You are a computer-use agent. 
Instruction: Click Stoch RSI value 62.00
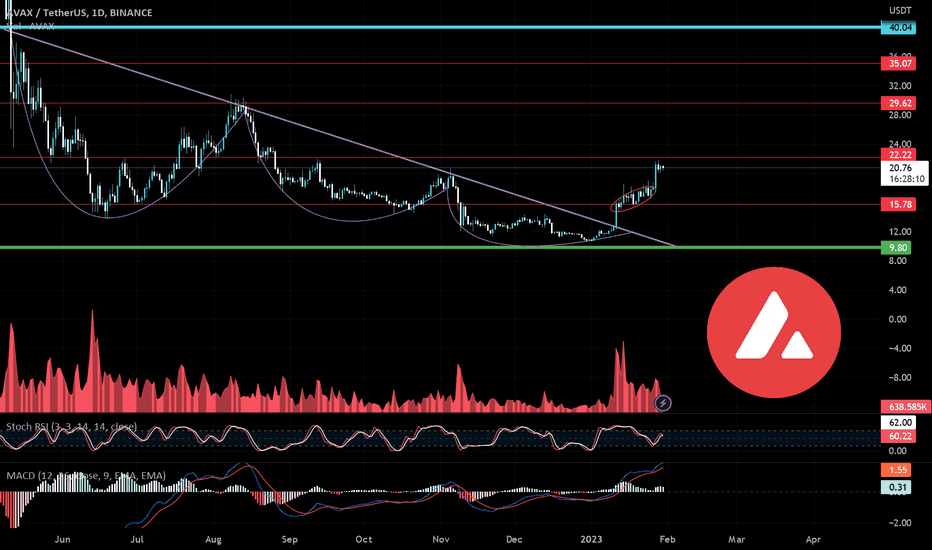tap(898, 423)
